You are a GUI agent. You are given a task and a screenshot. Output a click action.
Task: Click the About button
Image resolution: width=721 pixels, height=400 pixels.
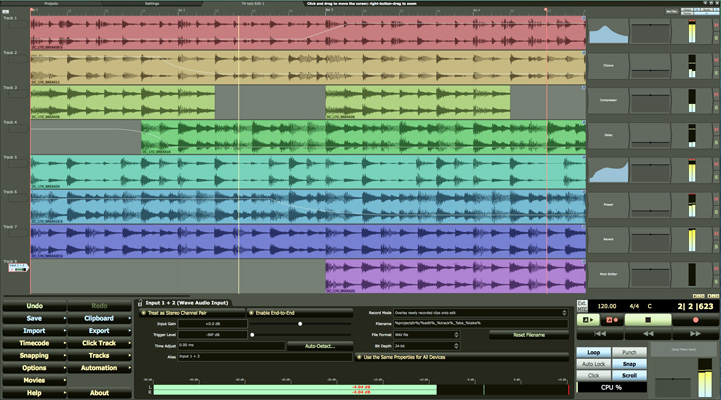[99, 393]
